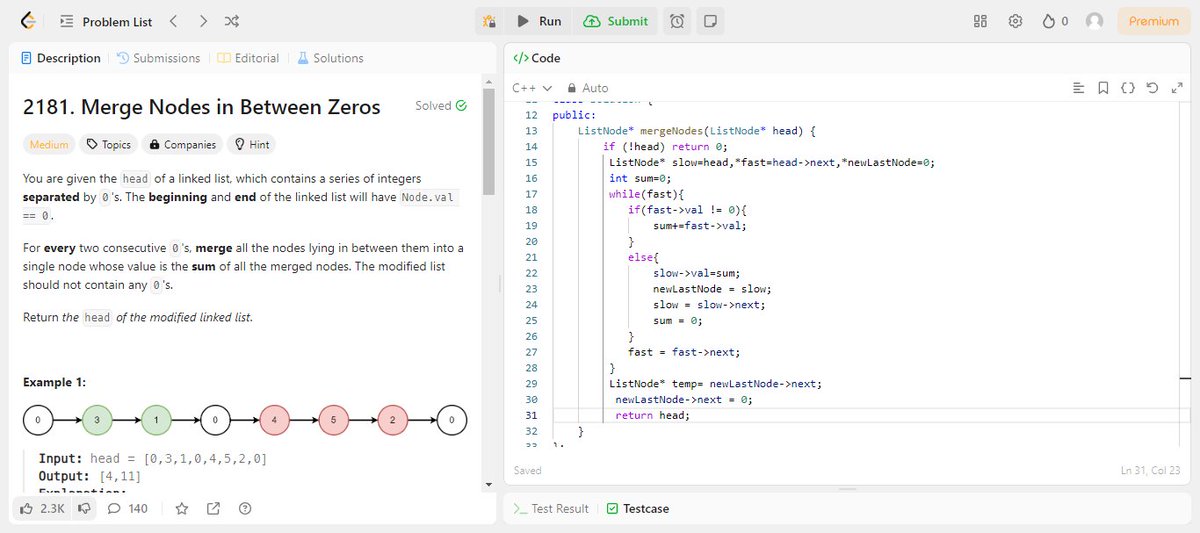Viewport: 1200px width, 533px height.
Task: Click the 'sum+=fast->val;' code line
Action: (x=700, y=226)
